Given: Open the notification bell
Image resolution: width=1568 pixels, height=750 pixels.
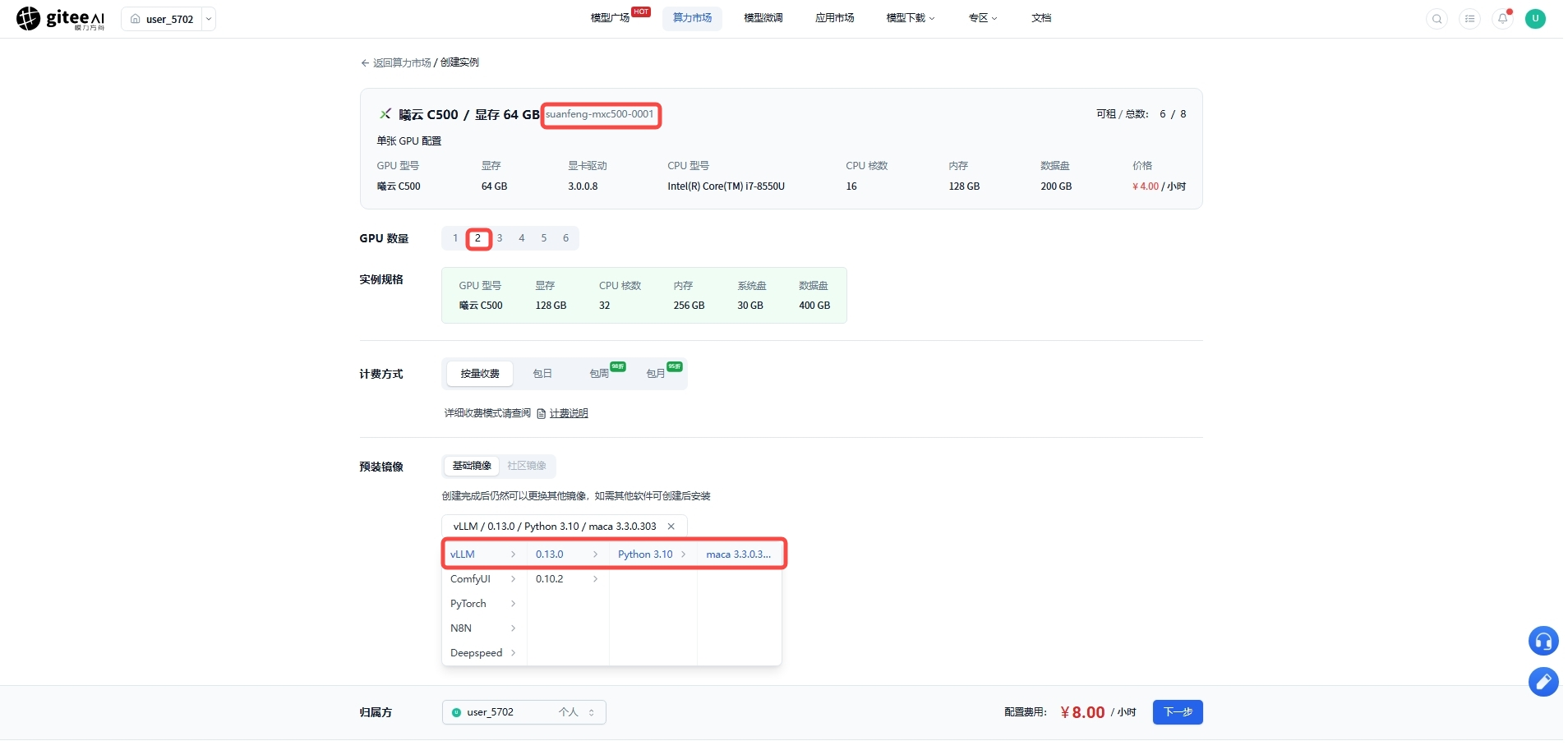Looking at the screenshot, I should point(1502,19).
